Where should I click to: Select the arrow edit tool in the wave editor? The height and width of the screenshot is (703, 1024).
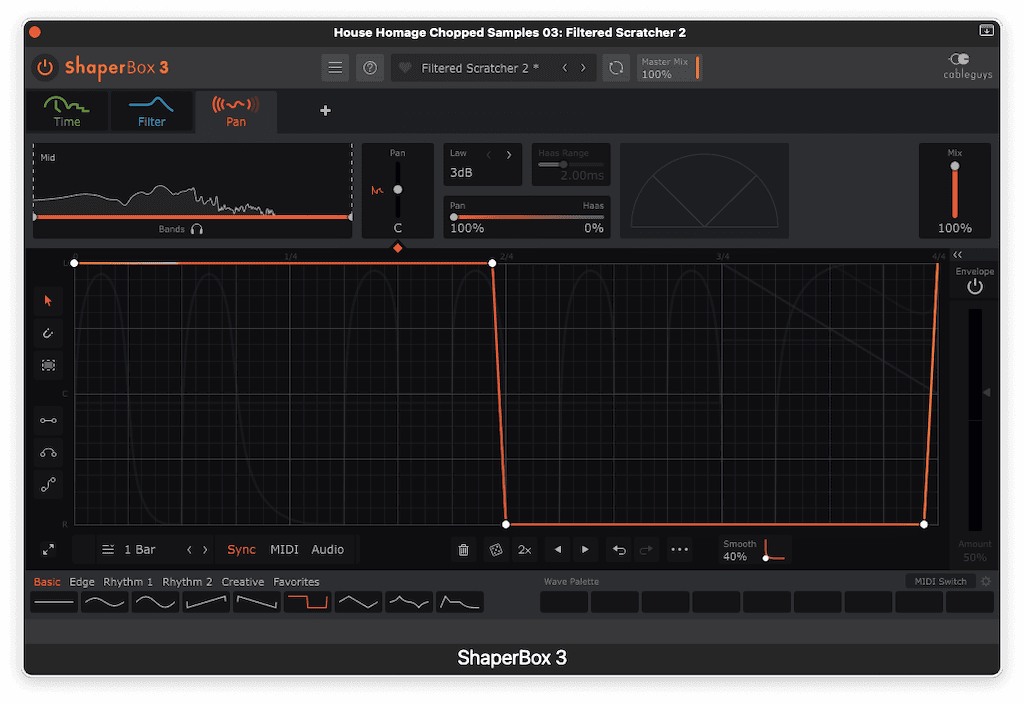pos(47,300)
